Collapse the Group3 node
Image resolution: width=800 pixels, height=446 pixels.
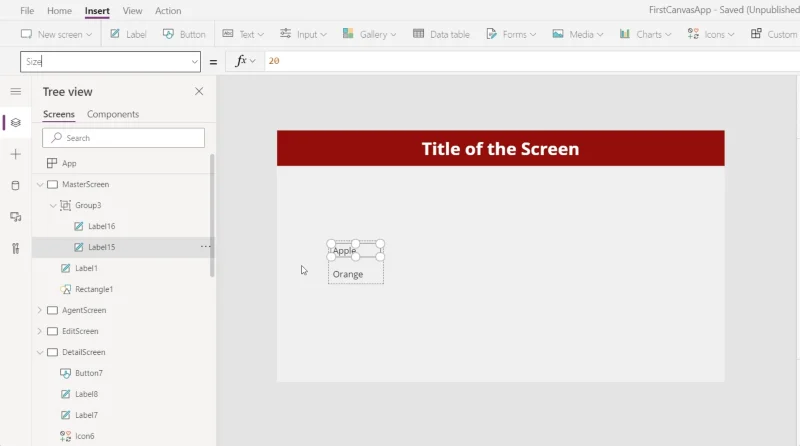coord(53,205)
